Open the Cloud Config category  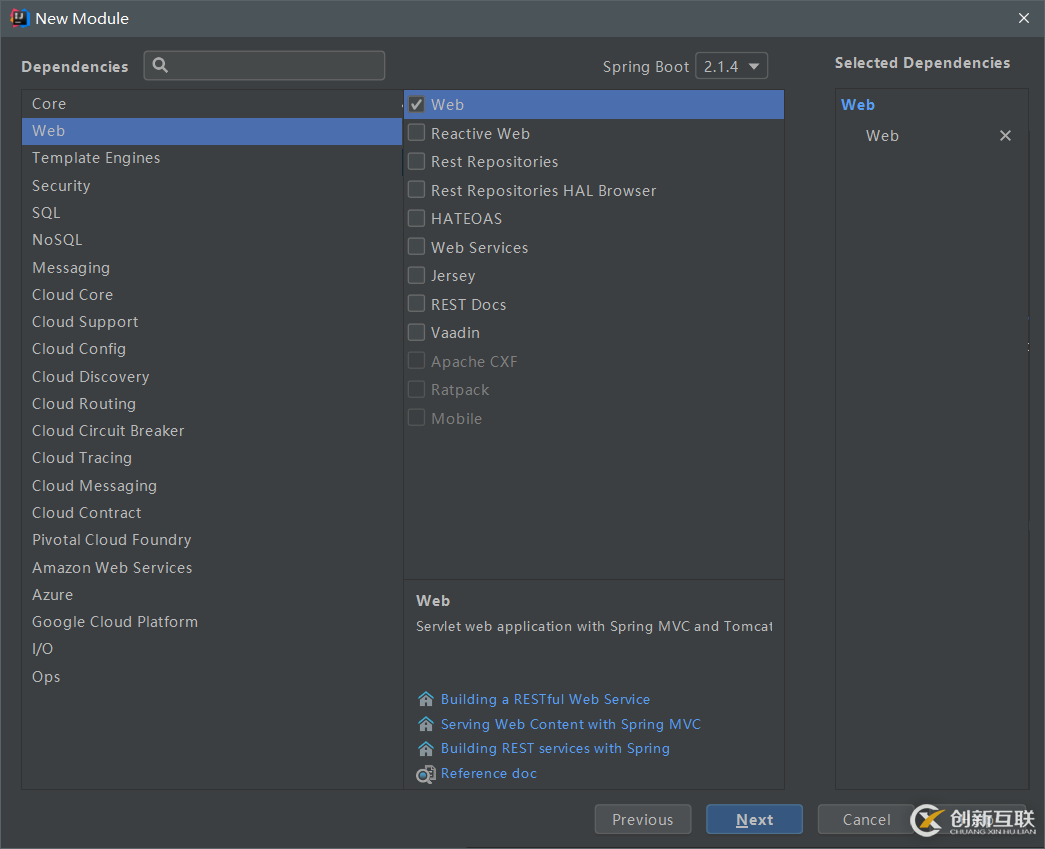tap(212, 349)
